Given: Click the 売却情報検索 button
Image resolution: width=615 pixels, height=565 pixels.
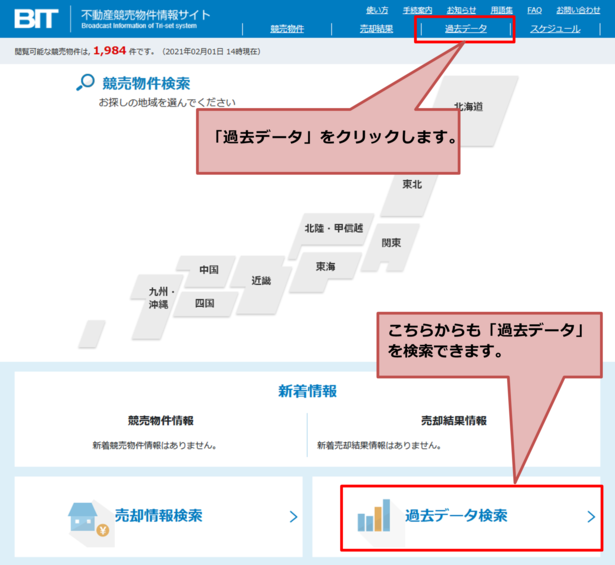Looking at the screenshot, I should tap(158, 516).
